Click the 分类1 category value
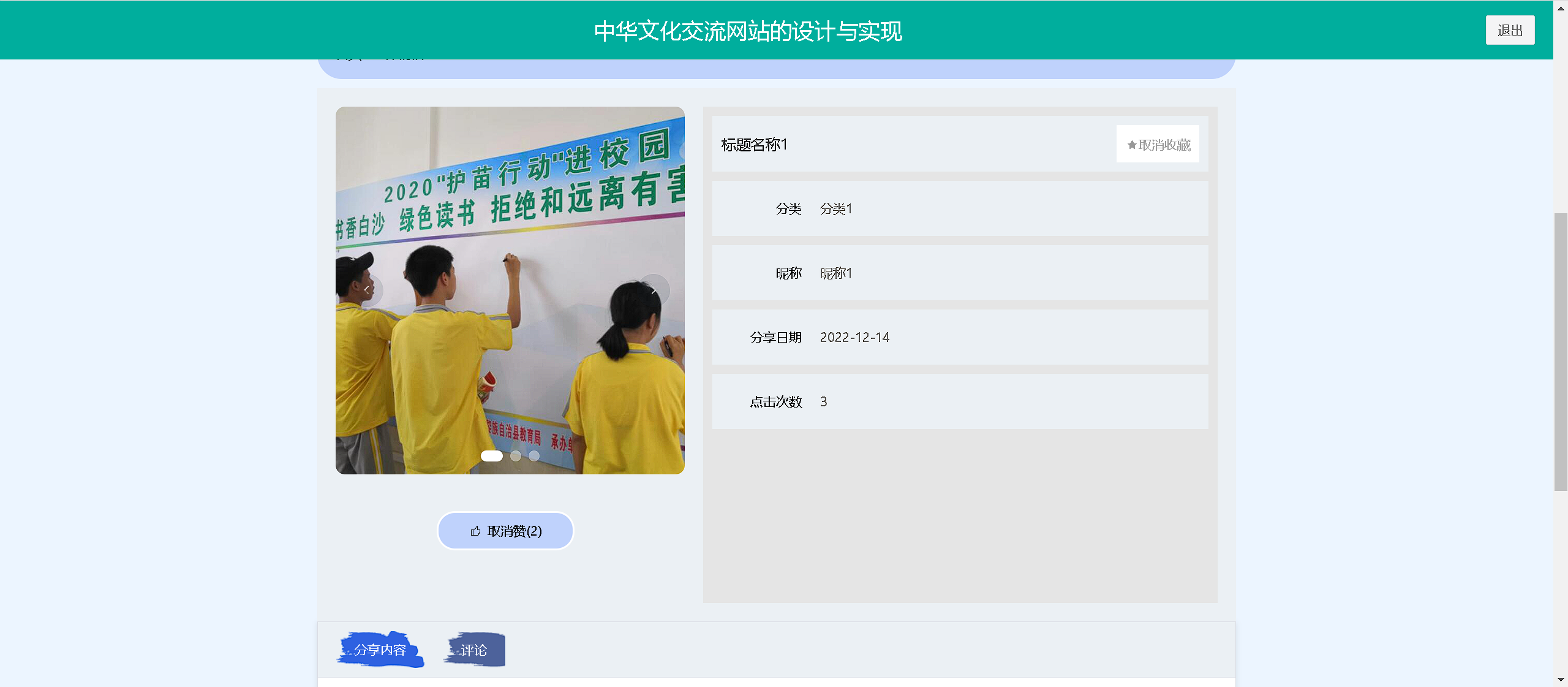Viewport: 1568px width, 687px height. 836,209
